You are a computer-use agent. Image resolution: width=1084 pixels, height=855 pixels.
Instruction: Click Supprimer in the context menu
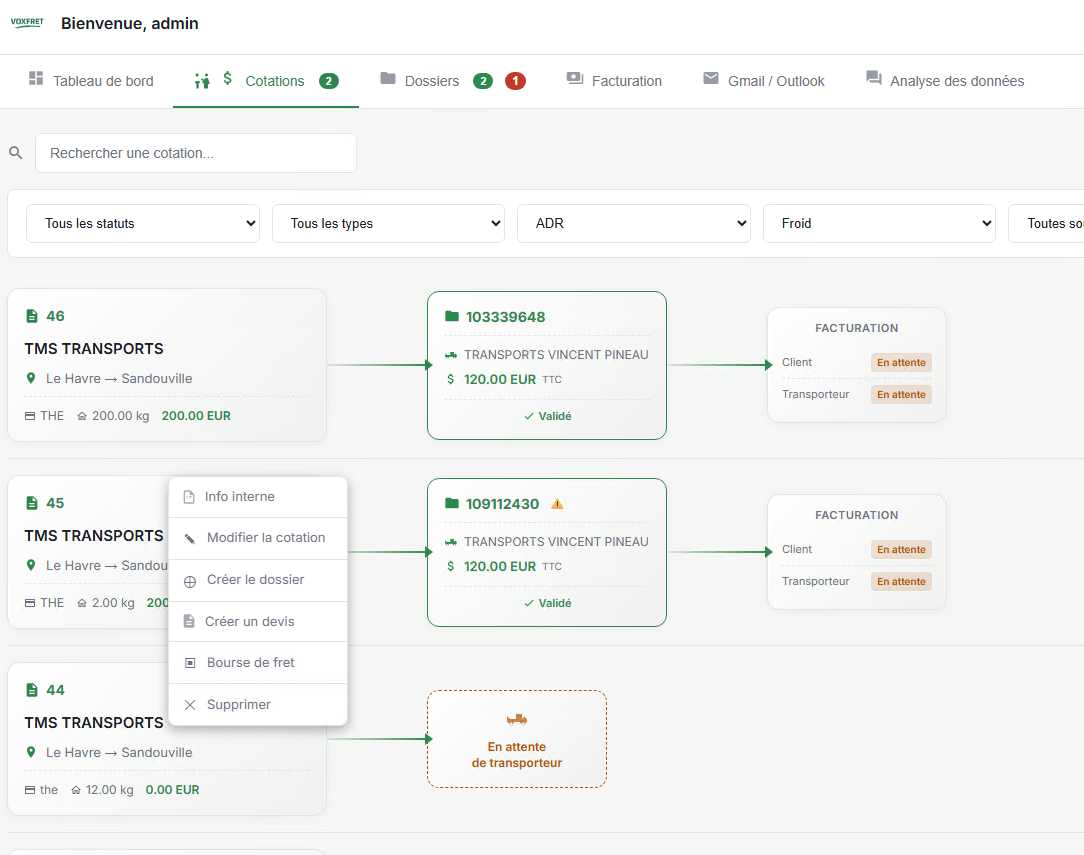pos(236,704)
